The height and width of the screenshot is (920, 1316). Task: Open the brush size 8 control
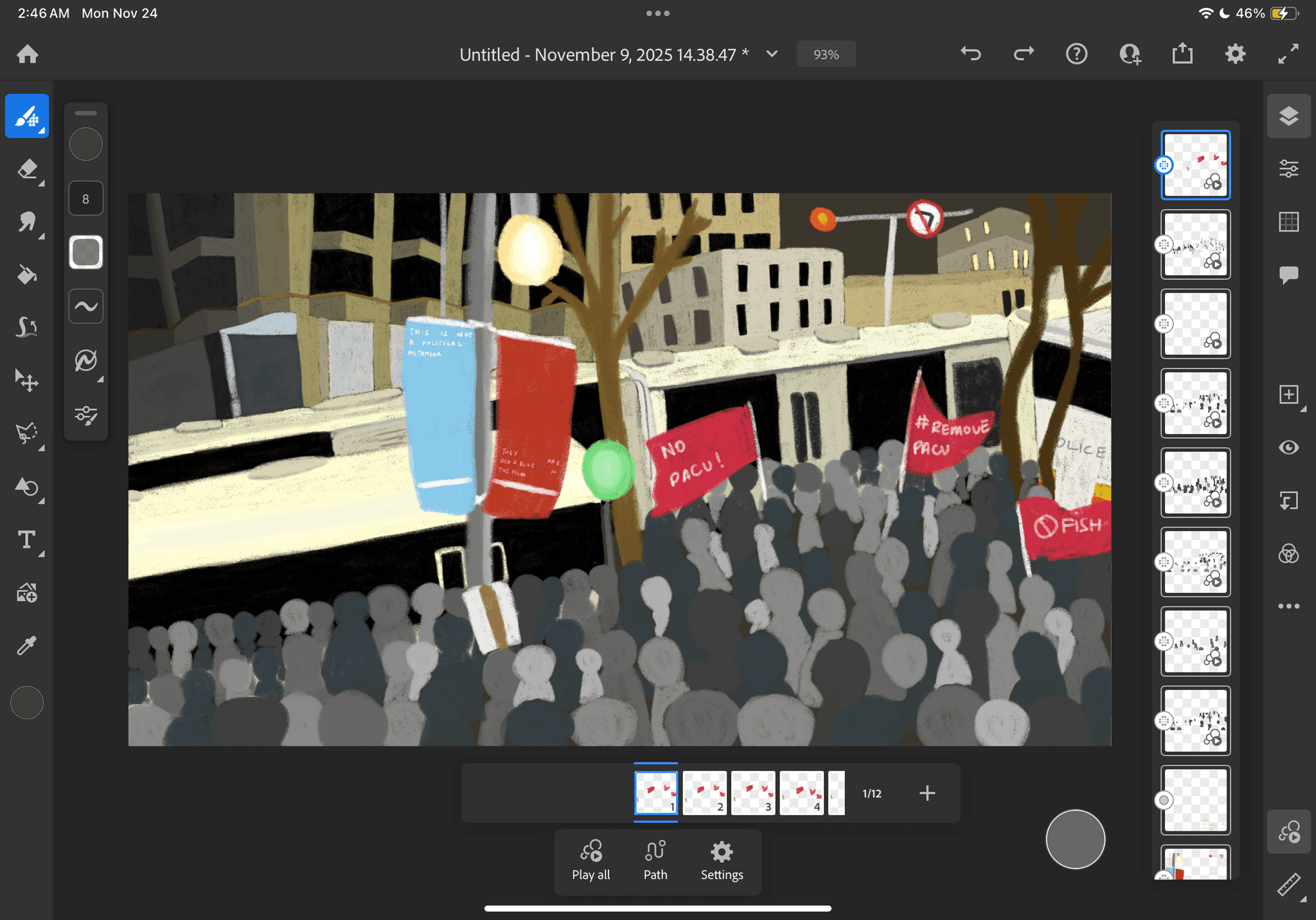pyautogui.click(x=85, y=199)
